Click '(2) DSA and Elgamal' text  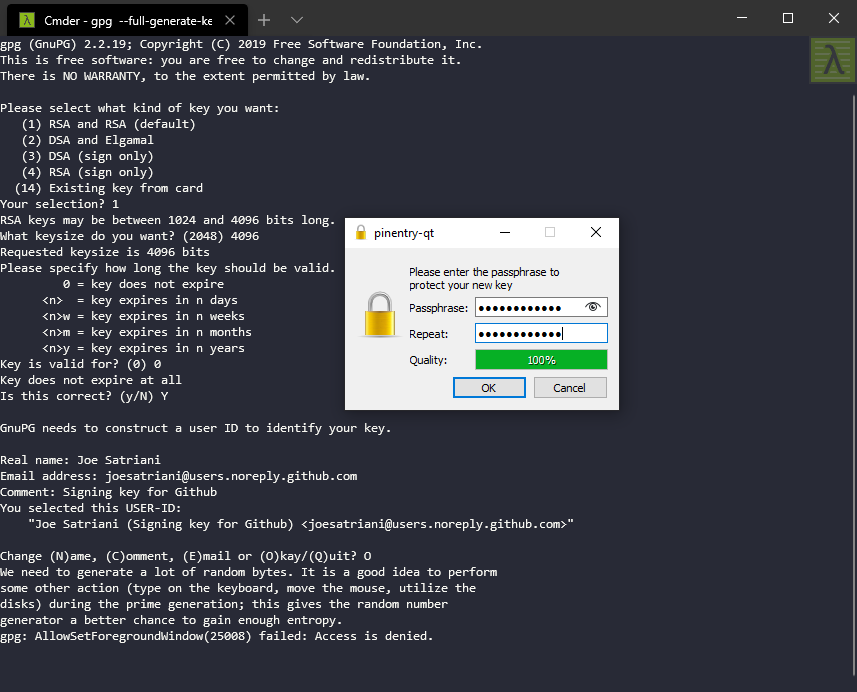(x=87, y=140)
